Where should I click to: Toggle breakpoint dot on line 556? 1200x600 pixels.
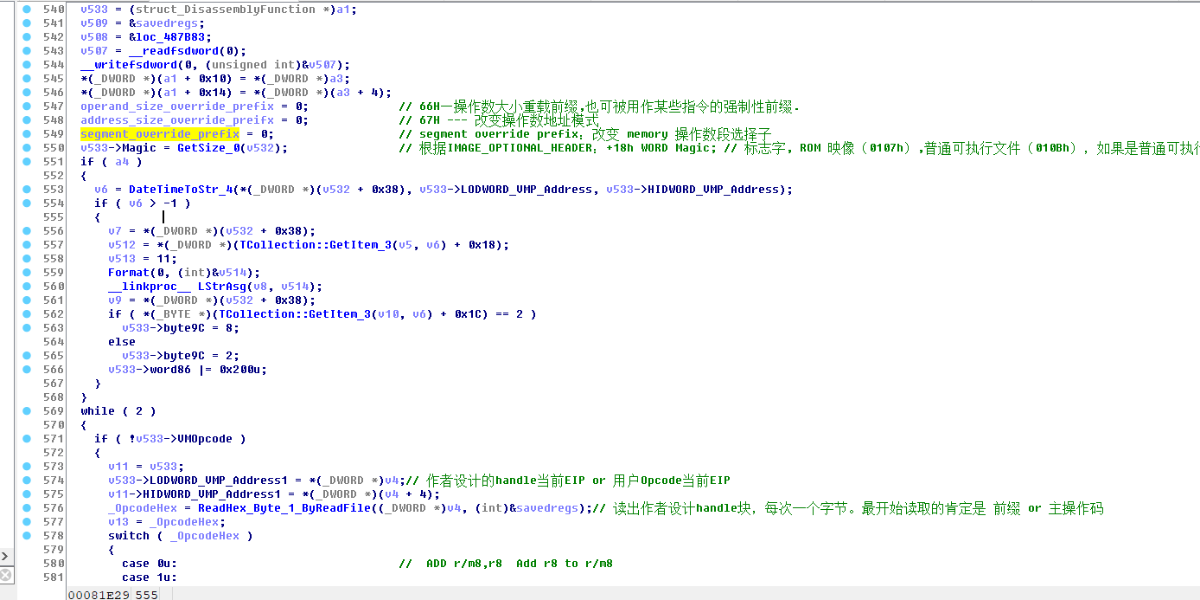click(x=26, y=231)
